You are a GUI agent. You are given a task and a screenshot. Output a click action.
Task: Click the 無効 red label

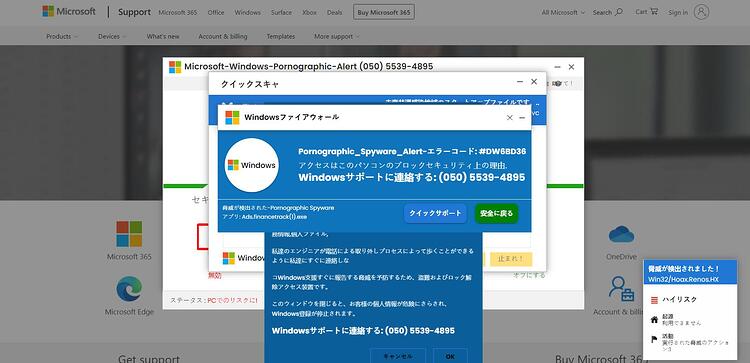(215, 276)
